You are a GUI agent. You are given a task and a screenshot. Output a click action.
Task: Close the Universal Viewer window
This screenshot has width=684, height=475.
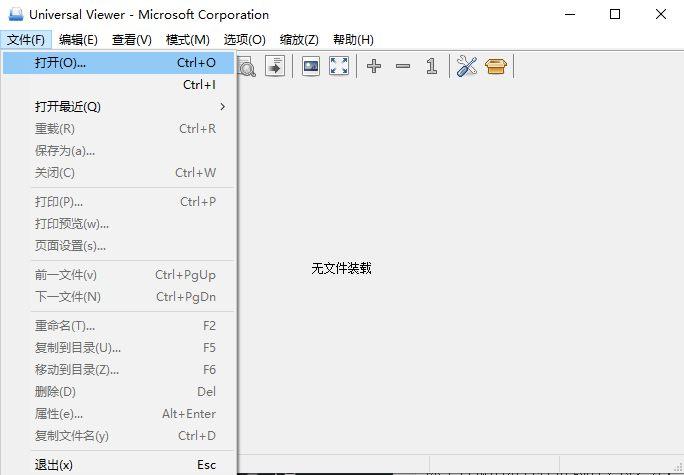click(660, 14)
